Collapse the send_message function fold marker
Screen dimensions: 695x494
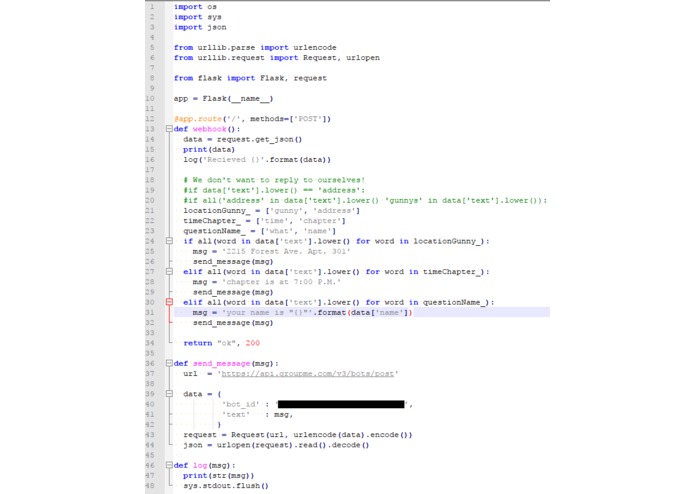click(x=169, y=363)
